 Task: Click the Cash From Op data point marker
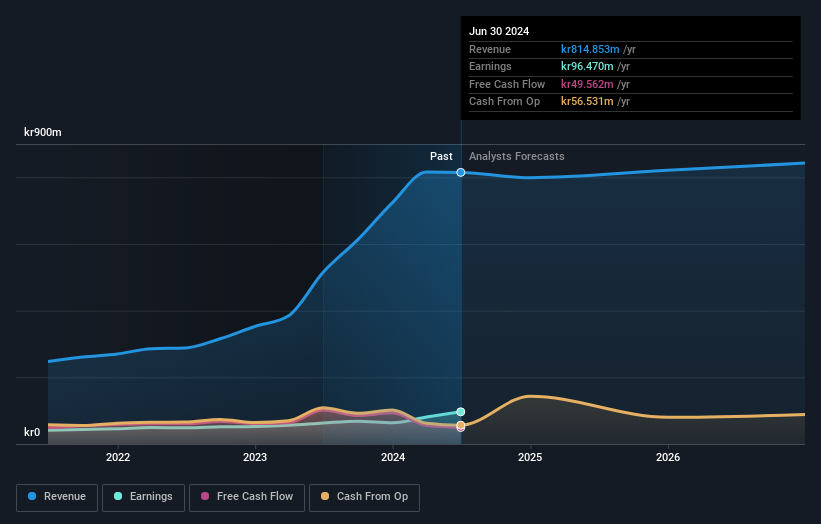click(x=461, y=425)
